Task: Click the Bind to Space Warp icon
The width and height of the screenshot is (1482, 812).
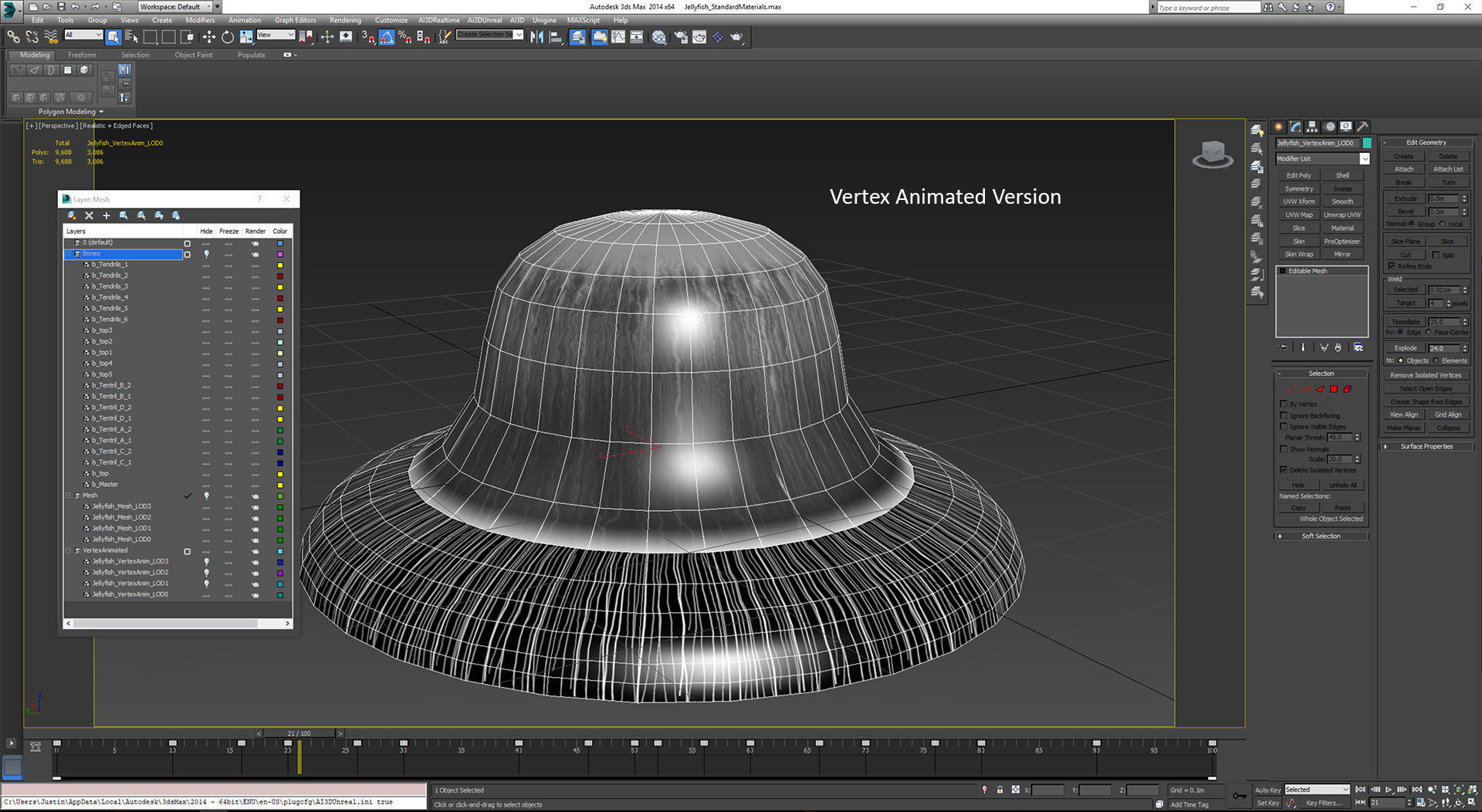Action: point(51,36)
